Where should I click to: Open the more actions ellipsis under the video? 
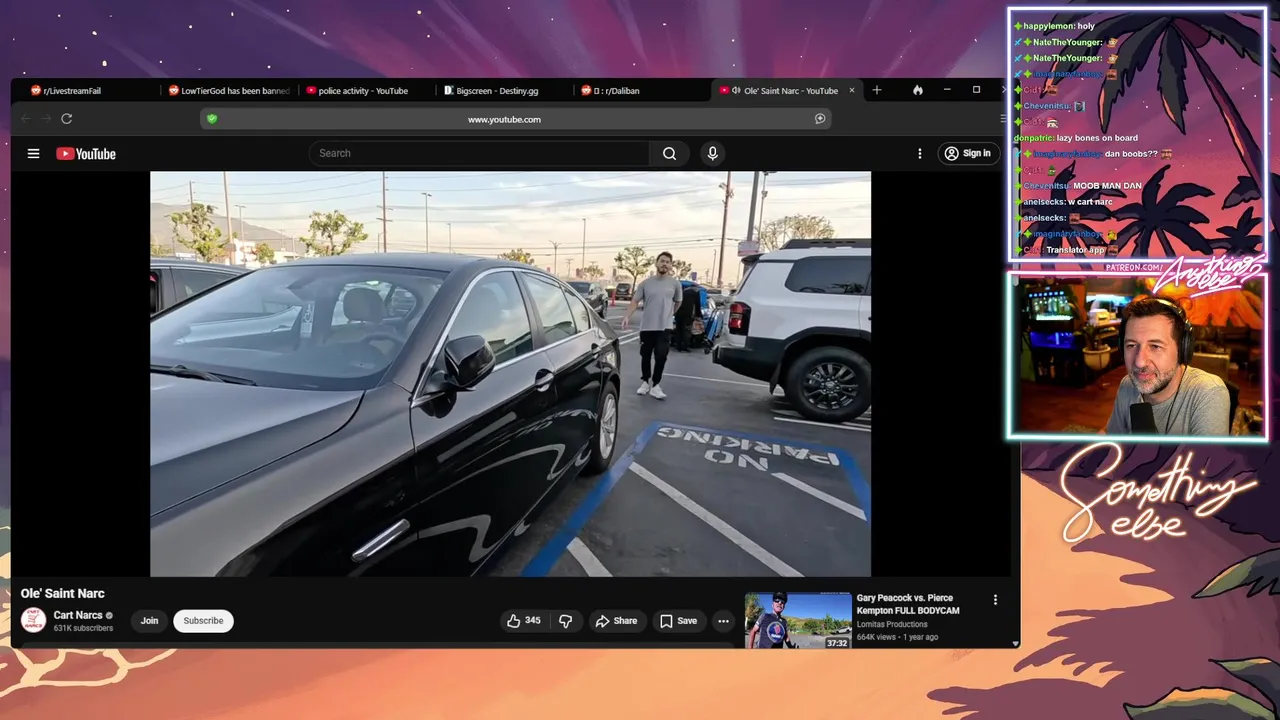pos(723,621)
